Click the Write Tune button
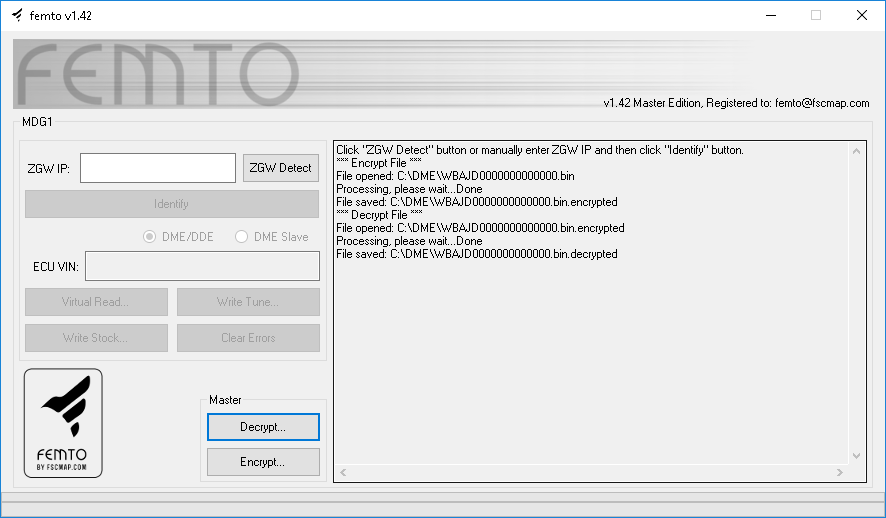Screen dimensions: 886x518 [x=248, y=302]
